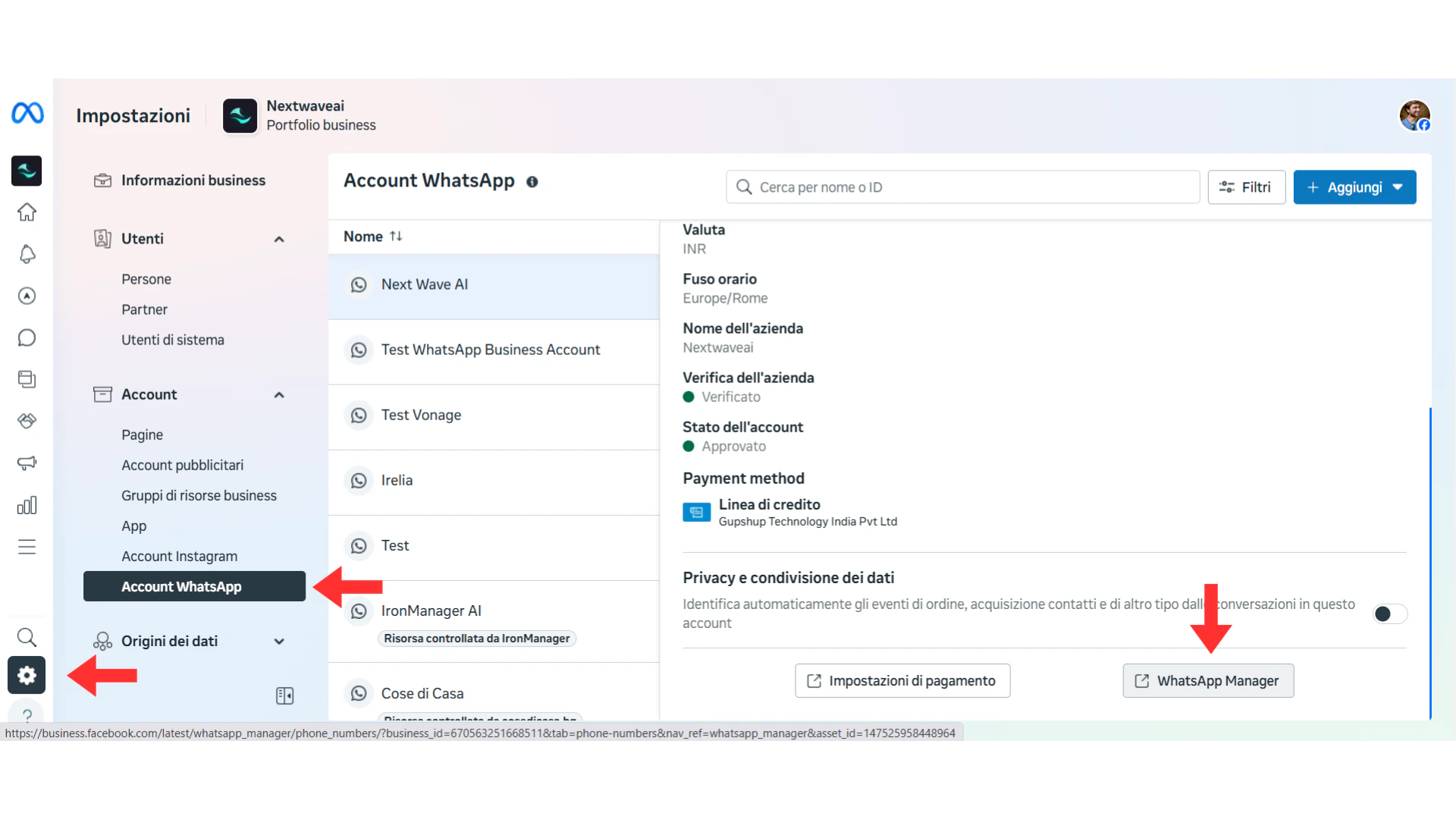The height and width of the screenshot is (819, 1456).
Task: Expand the Origini dei dati section
Action: pyautogui.click(x=279, y=642)
